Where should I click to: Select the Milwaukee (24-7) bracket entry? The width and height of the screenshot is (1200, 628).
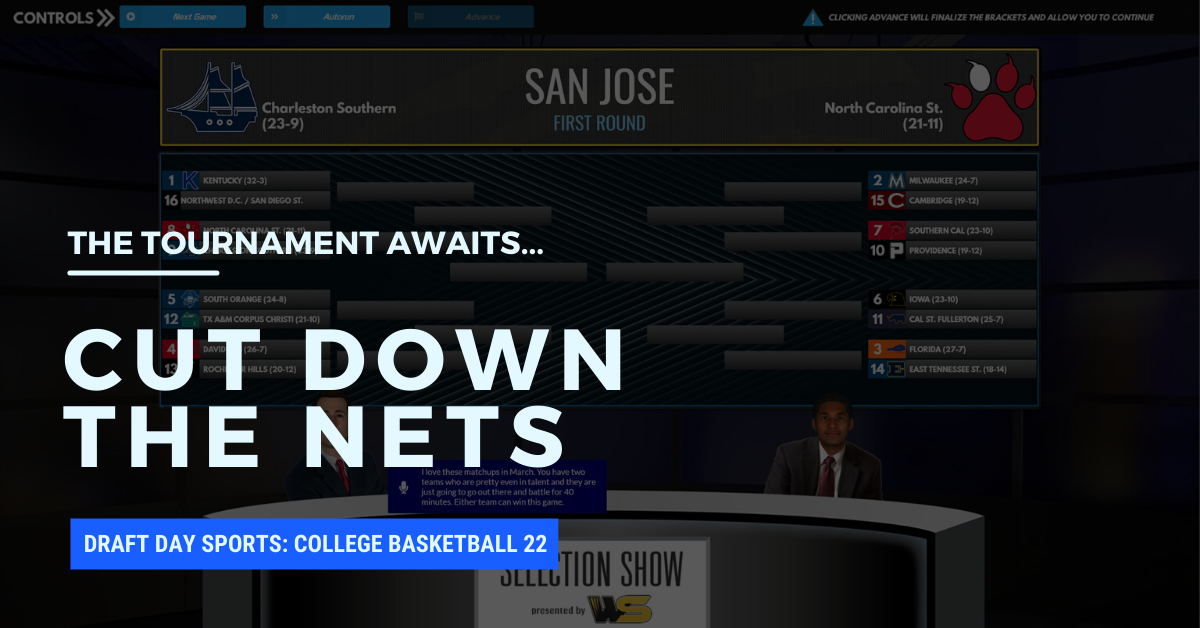tap(952, 181)
